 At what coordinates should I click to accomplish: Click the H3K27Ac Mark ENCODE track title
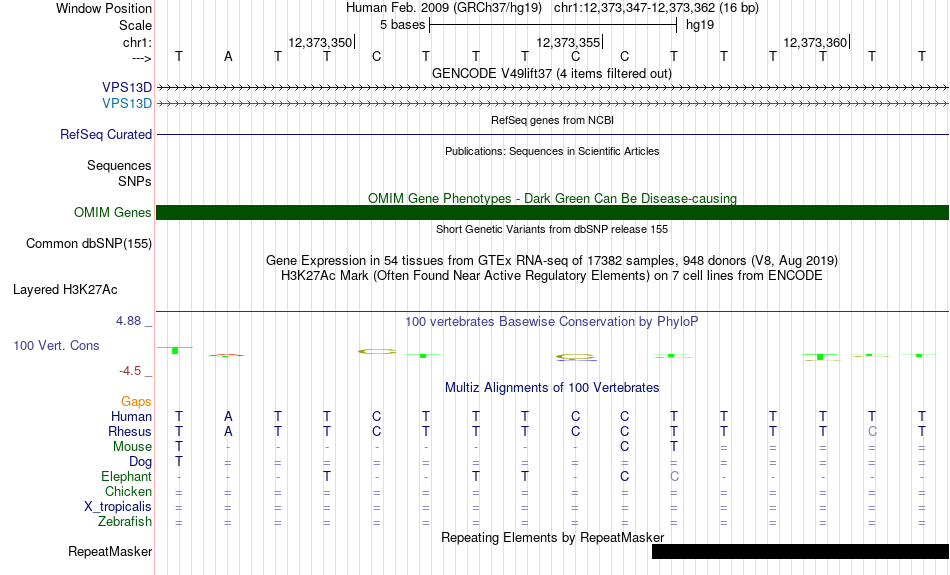(x=552, y=276)
